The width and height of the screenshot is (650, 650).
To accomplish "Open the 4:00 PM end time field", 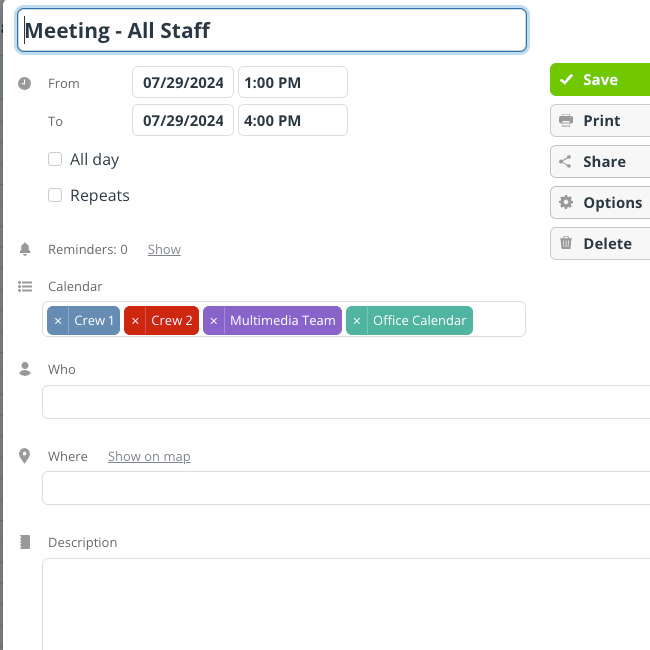I will (x=293, y=120).
